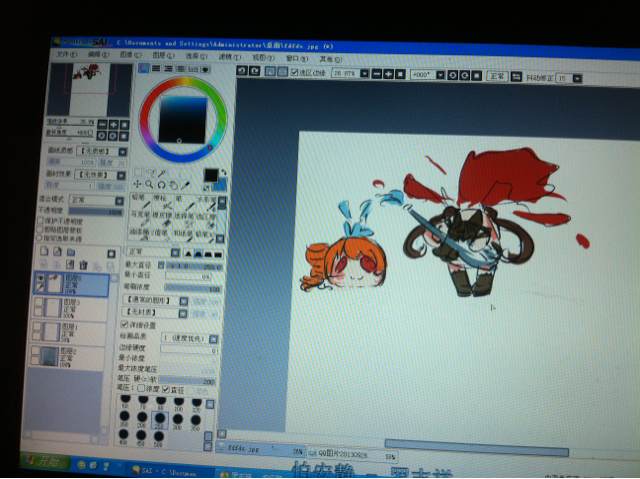Create a new layer with the blank page icon

point(44,251)
